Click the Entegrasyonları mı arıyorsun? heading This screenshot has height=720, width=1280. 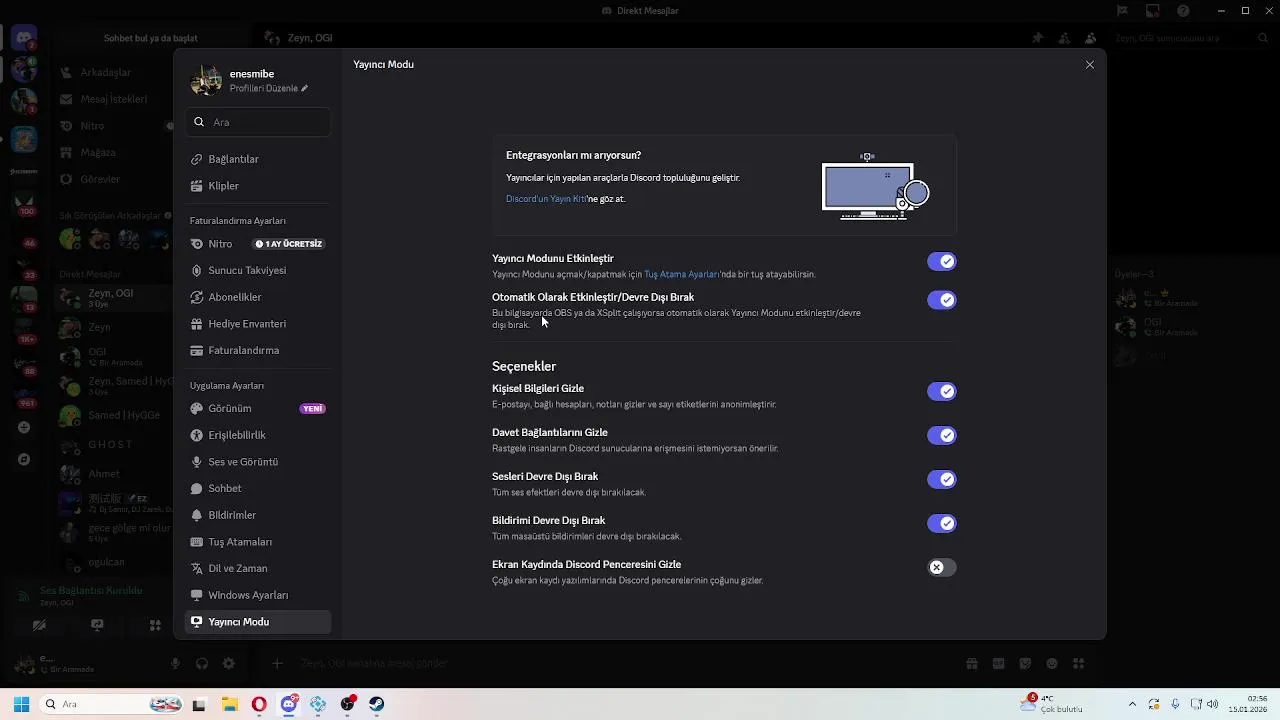(574, 155)
